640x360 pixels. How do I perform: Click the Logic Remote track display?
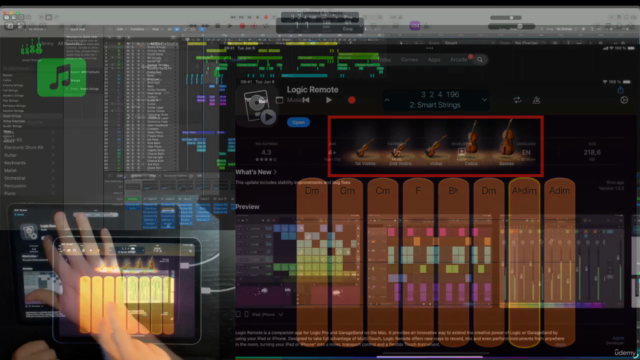point(435,100)
